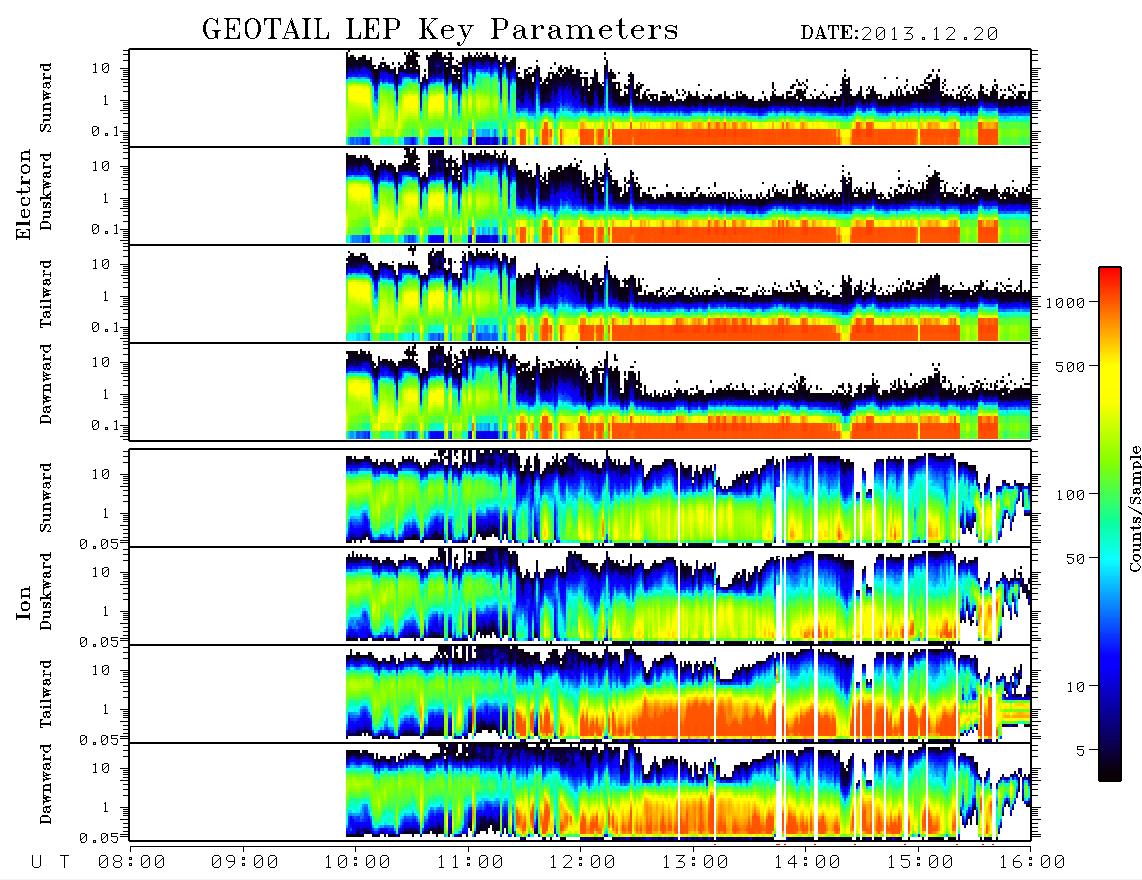Click the vertical Ion group label
The image size is (1142, 880).
tap(23, 602)
